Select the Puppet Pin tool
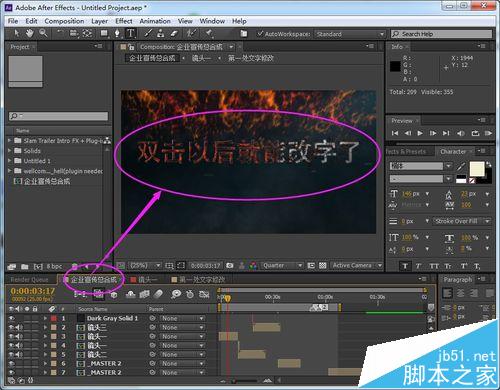The image size is (500, 390). pyautogui.click(x=209, y=33)
